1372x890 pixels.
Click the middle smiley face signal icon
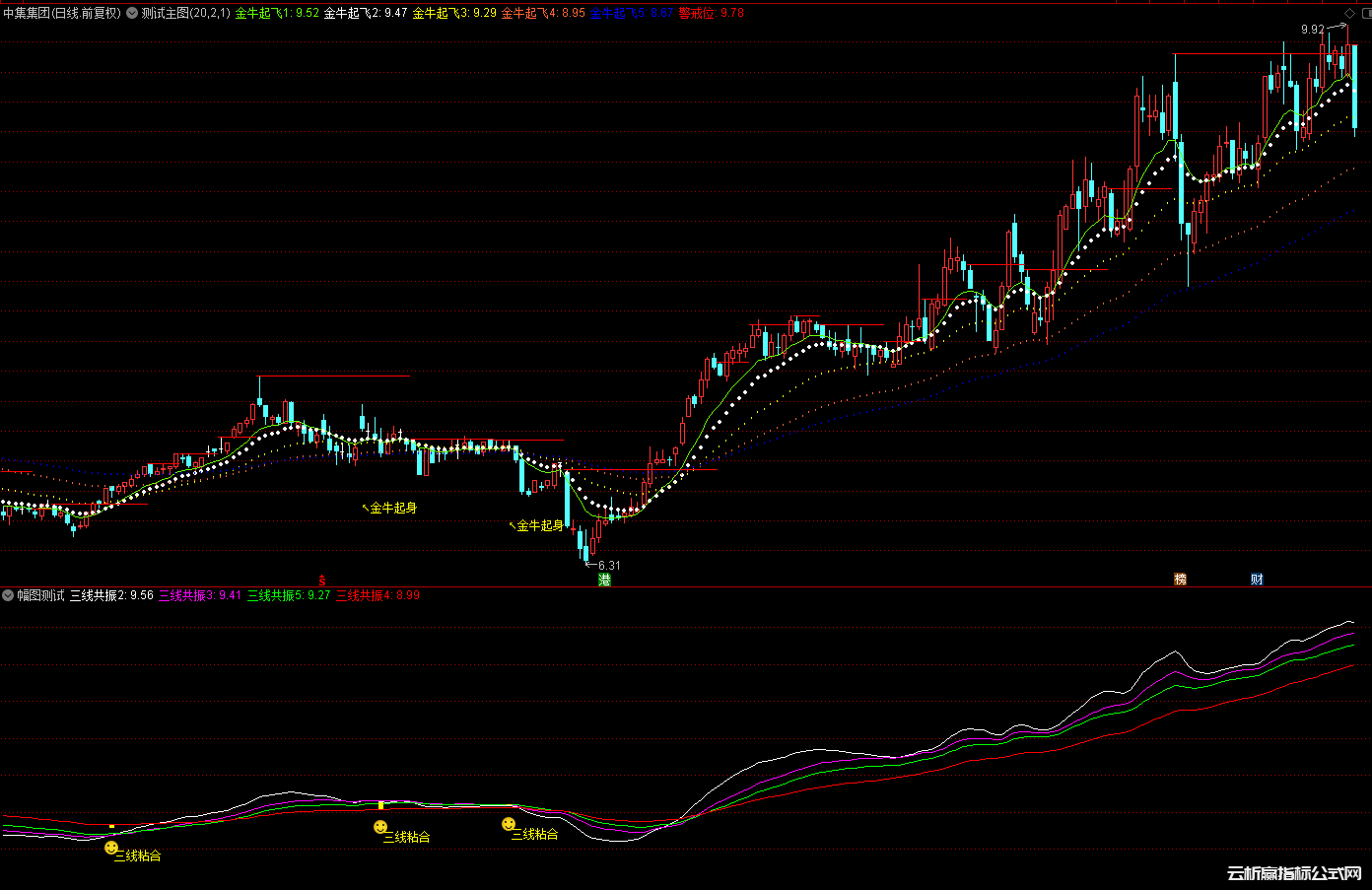click(x=380, y=828)
